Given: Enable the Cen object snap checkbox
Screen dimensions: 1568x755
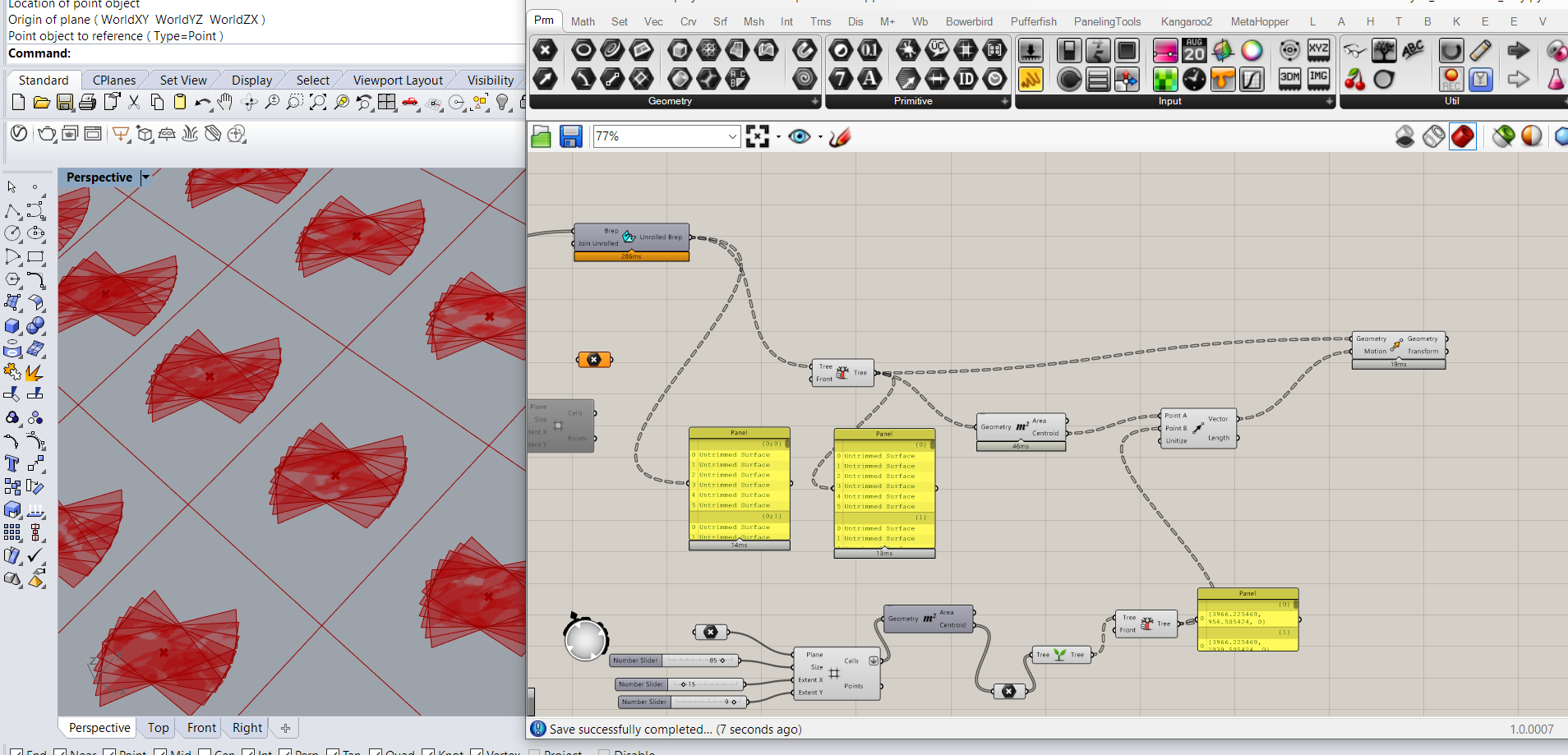Looking at the screenshot, I should 204,753.
